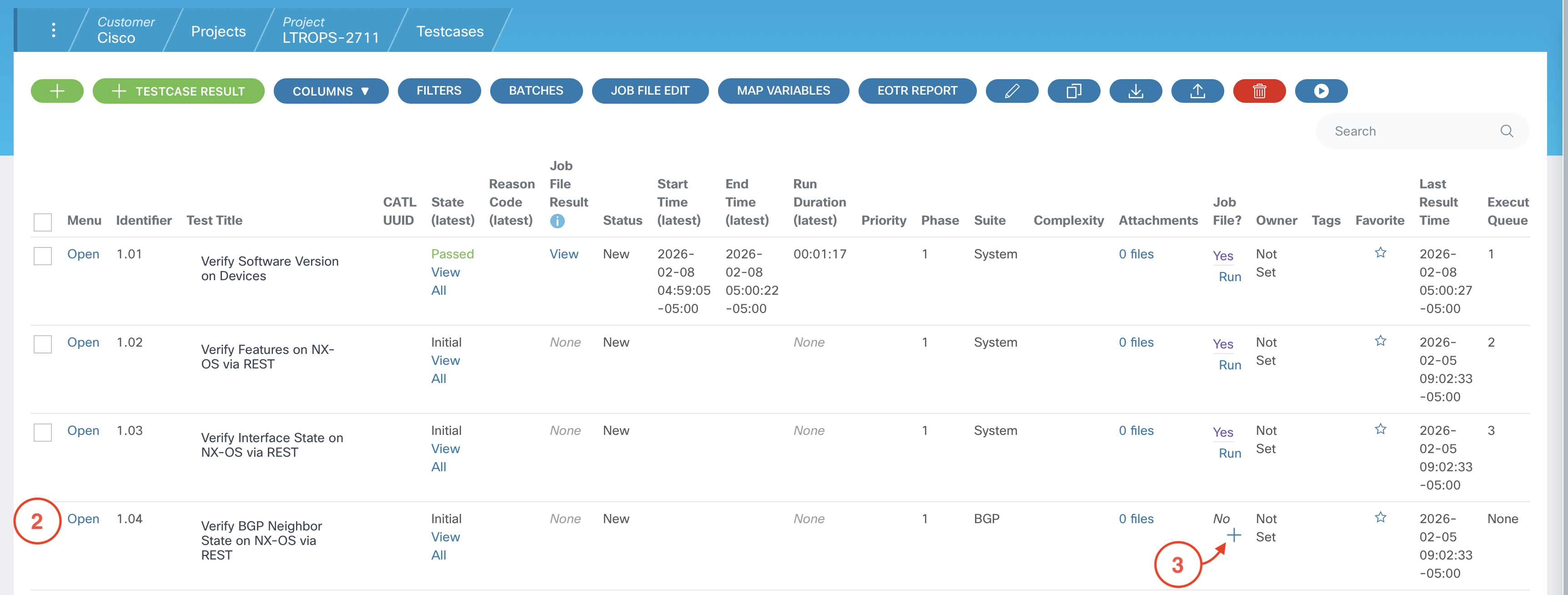Open Menu link for testcase 1.02
Screen dimensions: 1568x595
coord(83,342)
